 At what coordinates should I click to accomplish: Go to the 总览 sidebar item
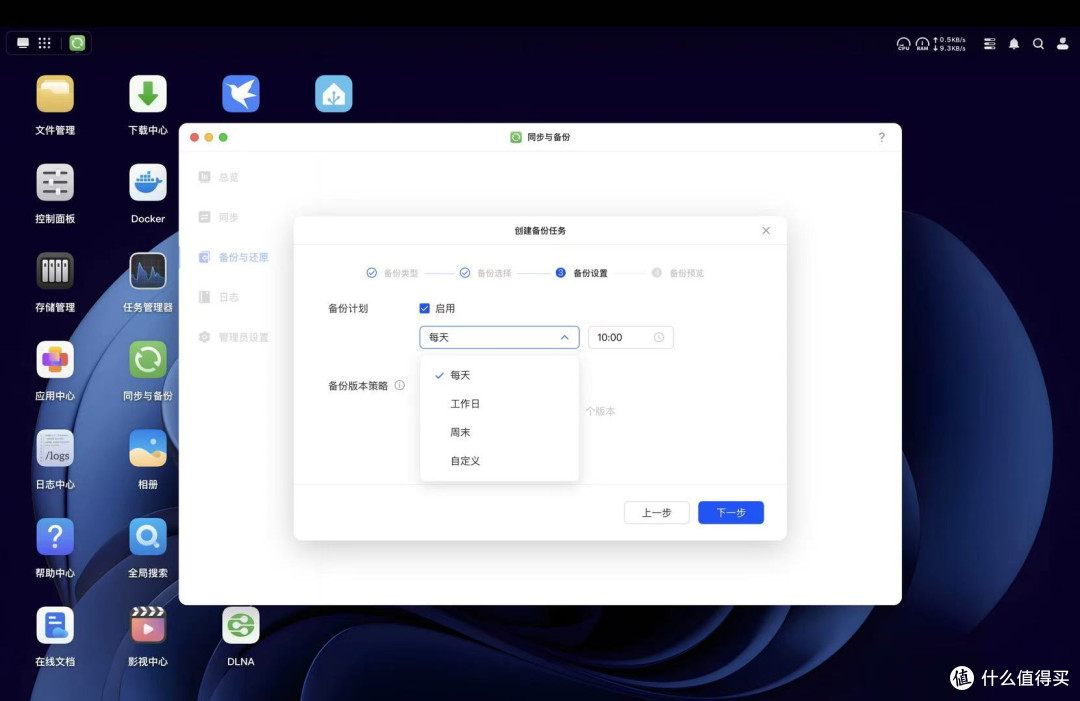tap(219, 177)
